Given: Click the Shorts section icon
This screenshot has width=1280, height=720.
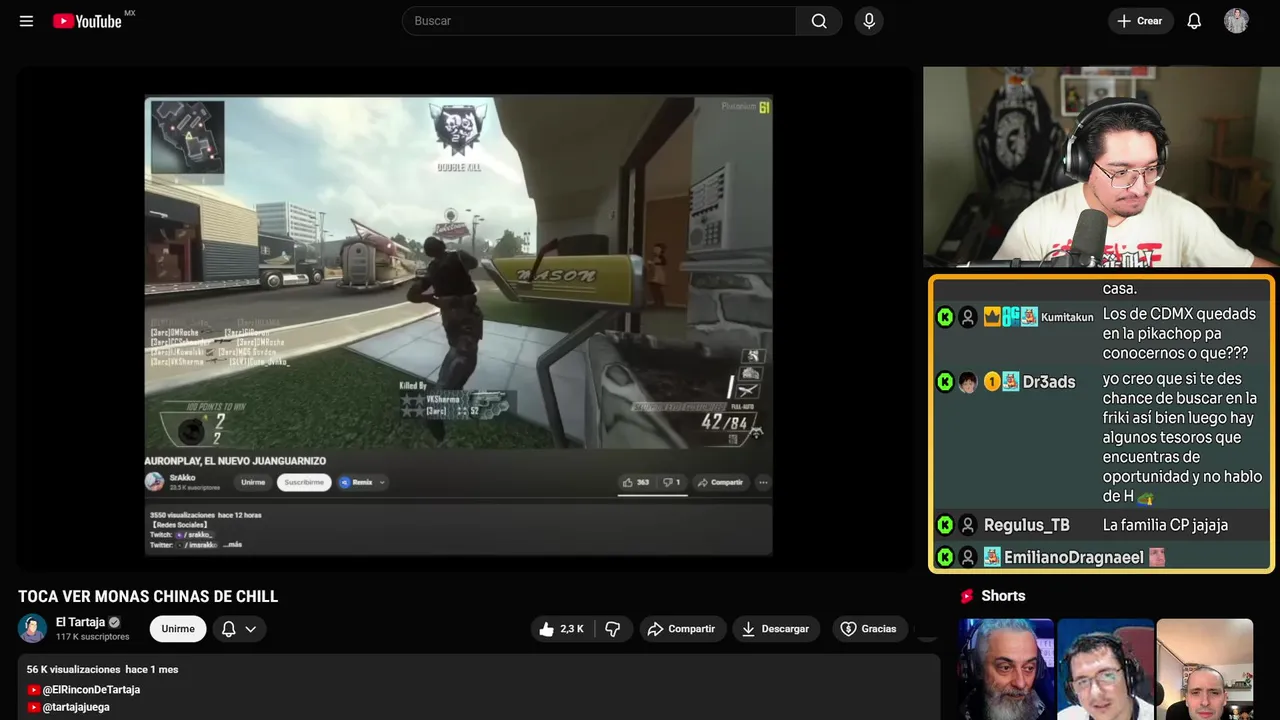Looking at the screenshot, I should [967, 596].
